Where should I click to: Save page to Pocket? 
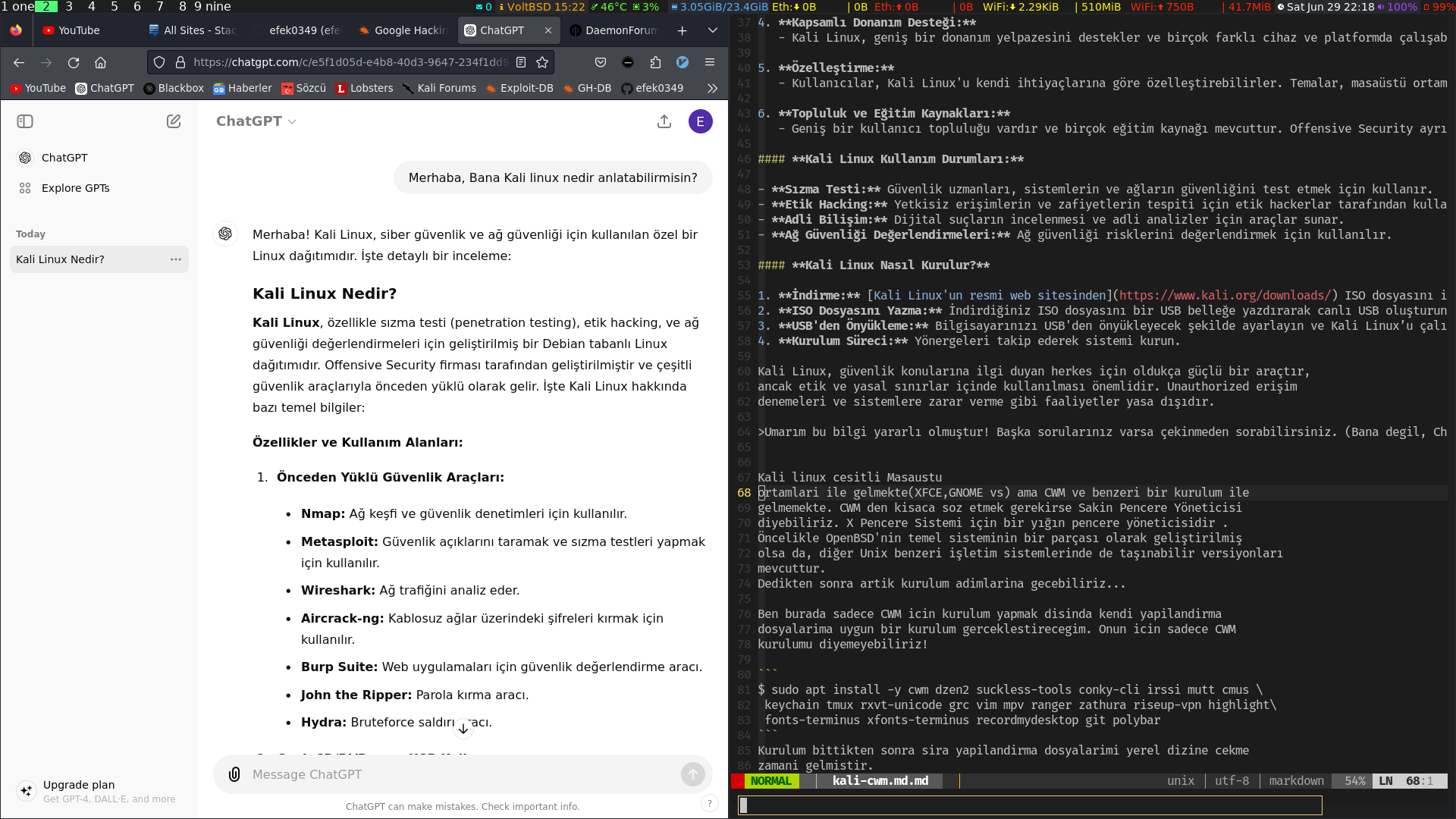click(x=601, y=62)
